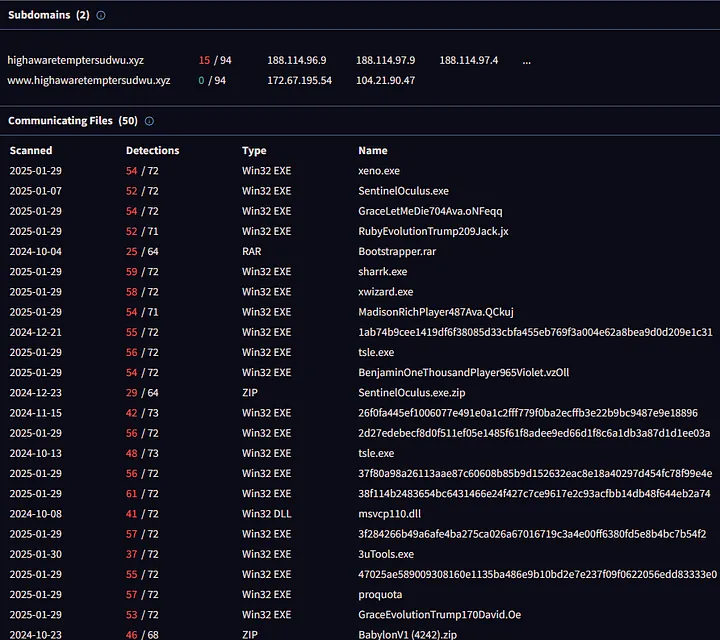
Task: Select IP address 188.114.97.9
Action: pos(385,60)
